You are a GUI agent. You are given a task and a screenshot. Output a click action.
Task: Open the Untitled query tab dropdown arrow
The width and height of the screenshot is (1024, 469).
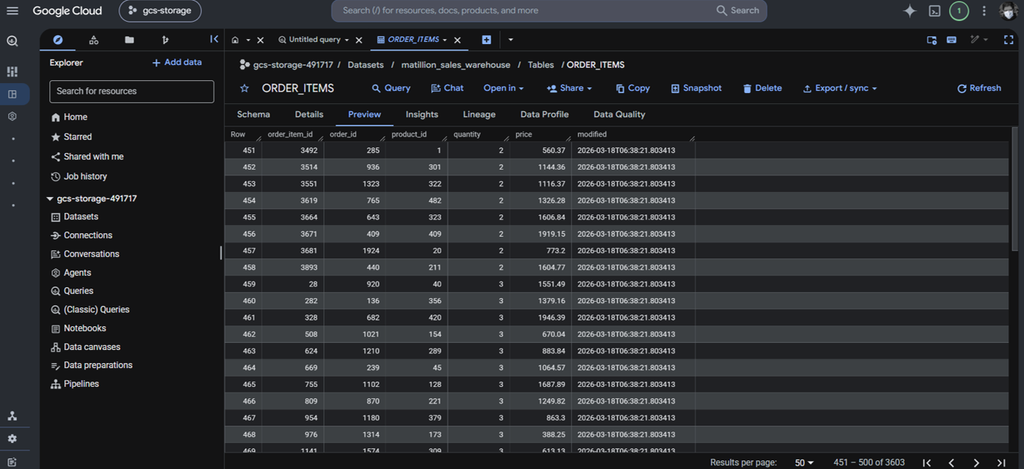tap(347, 40)
